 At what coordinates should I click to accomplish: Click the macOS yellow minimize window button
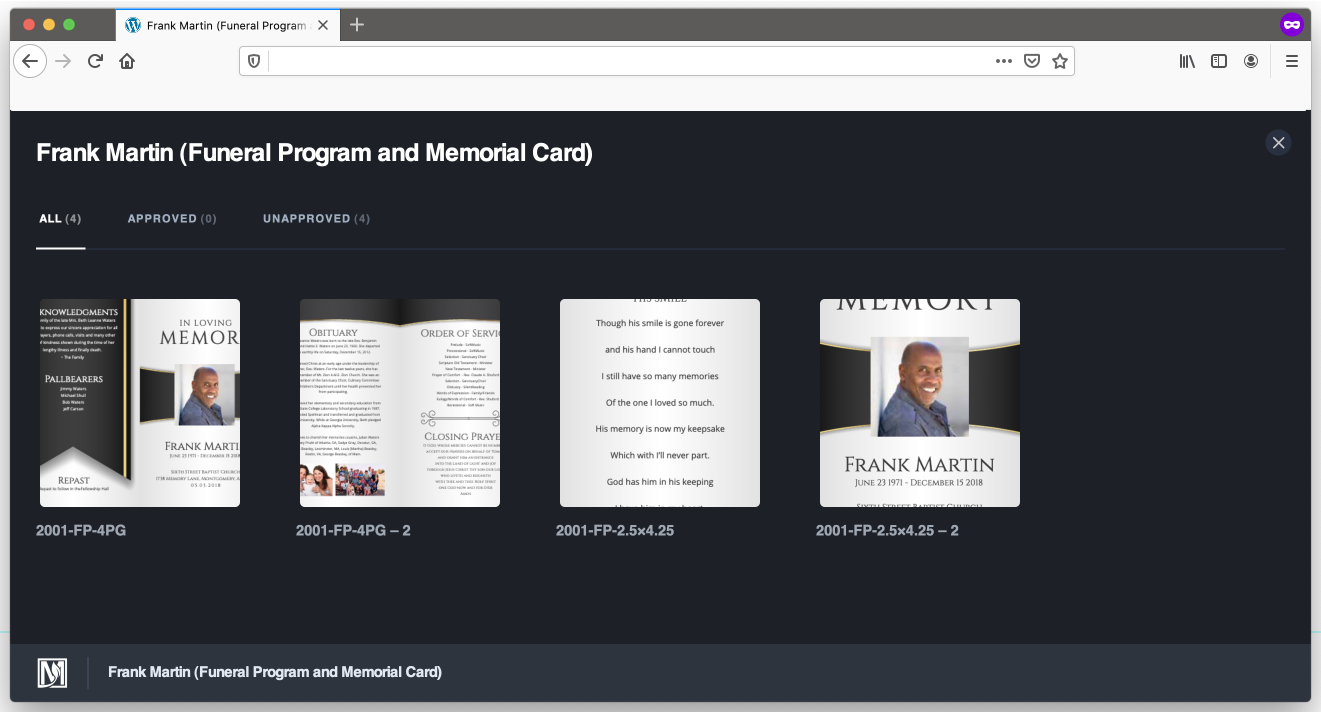click(x=48, y=24)
